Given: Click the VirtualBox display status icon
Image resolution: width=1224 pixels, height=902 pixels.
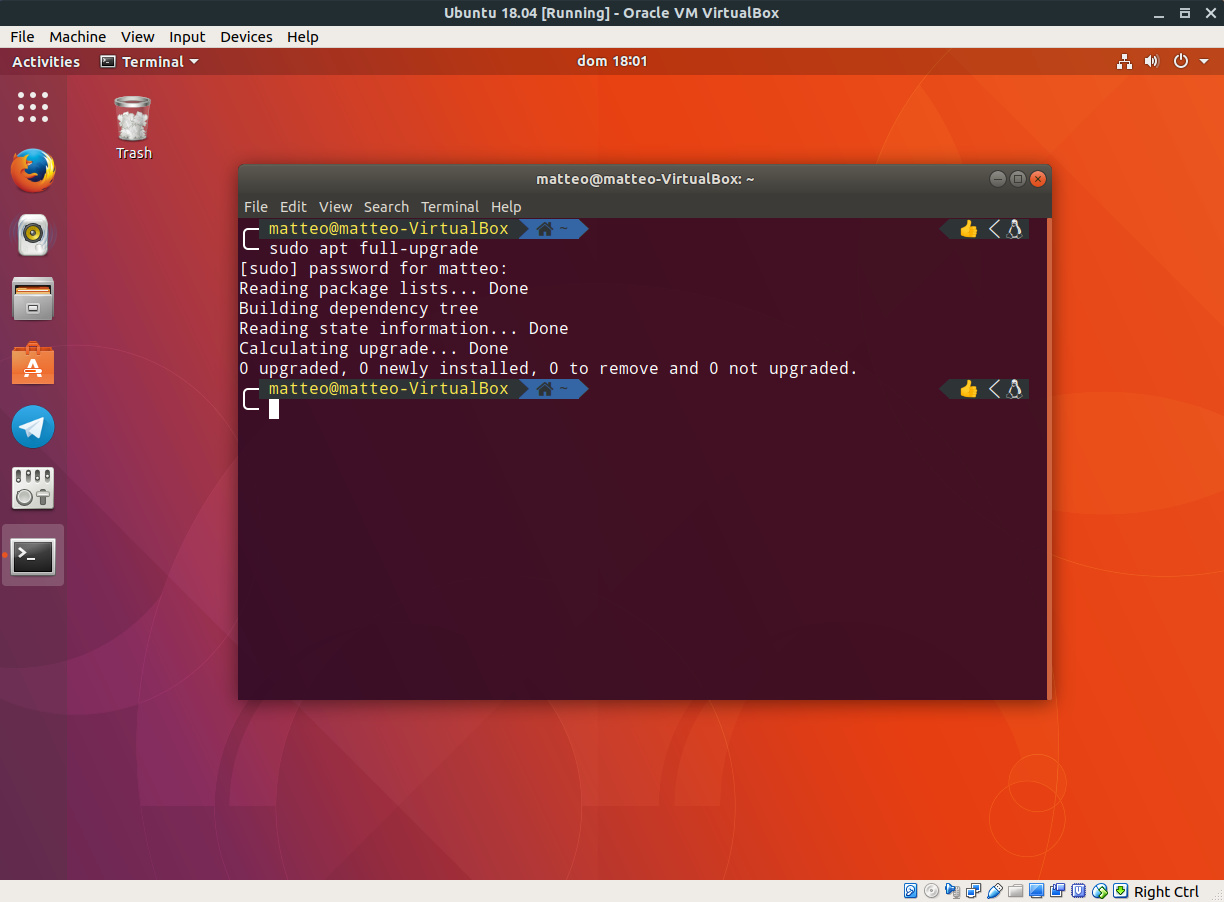Looking at the screenshot, I should [x=1036, y=891].
